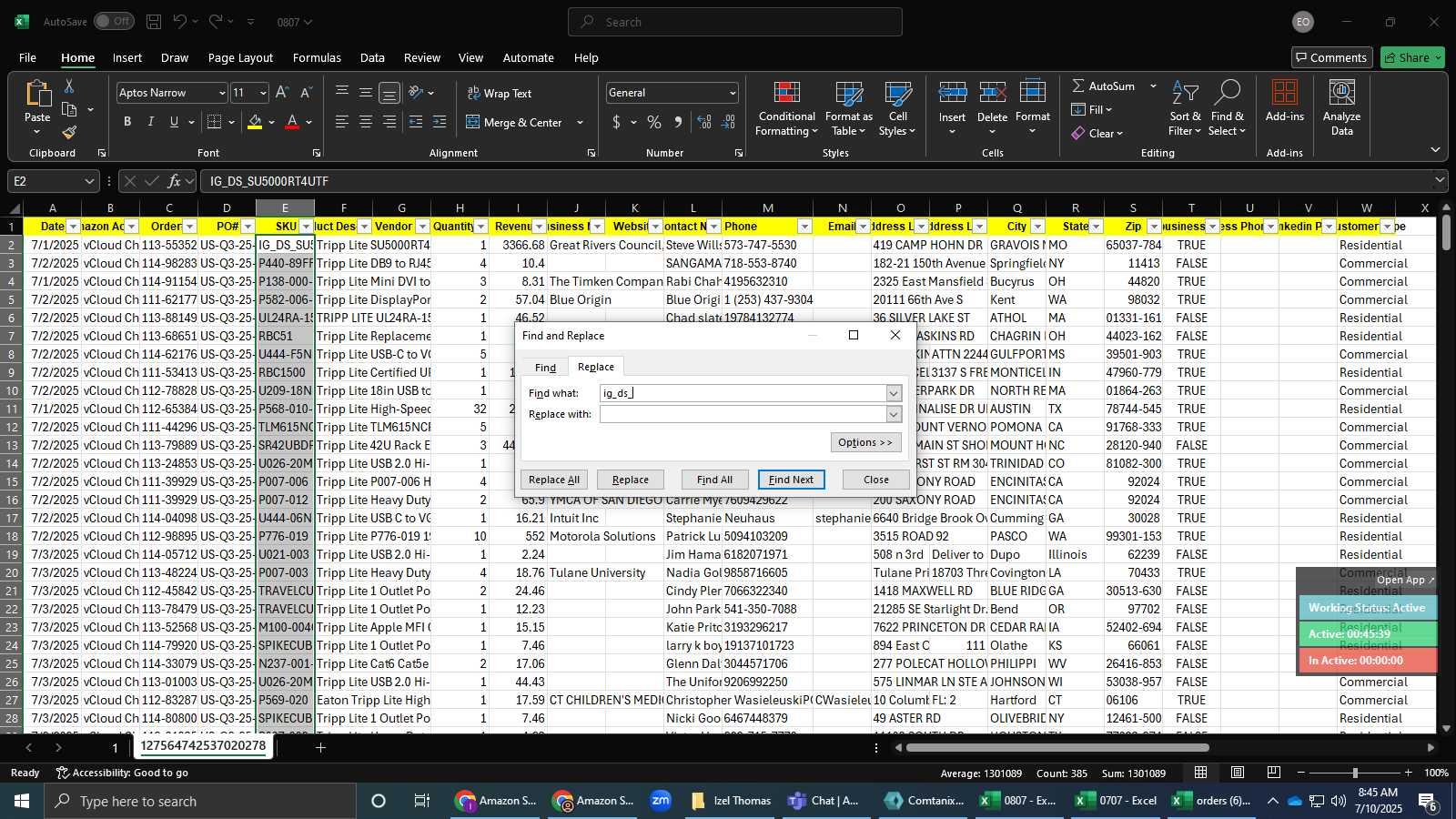Screen dimensions: 1456x819
Task: Decrease font size with smaller A icon
Action: (x=306, y=93)
